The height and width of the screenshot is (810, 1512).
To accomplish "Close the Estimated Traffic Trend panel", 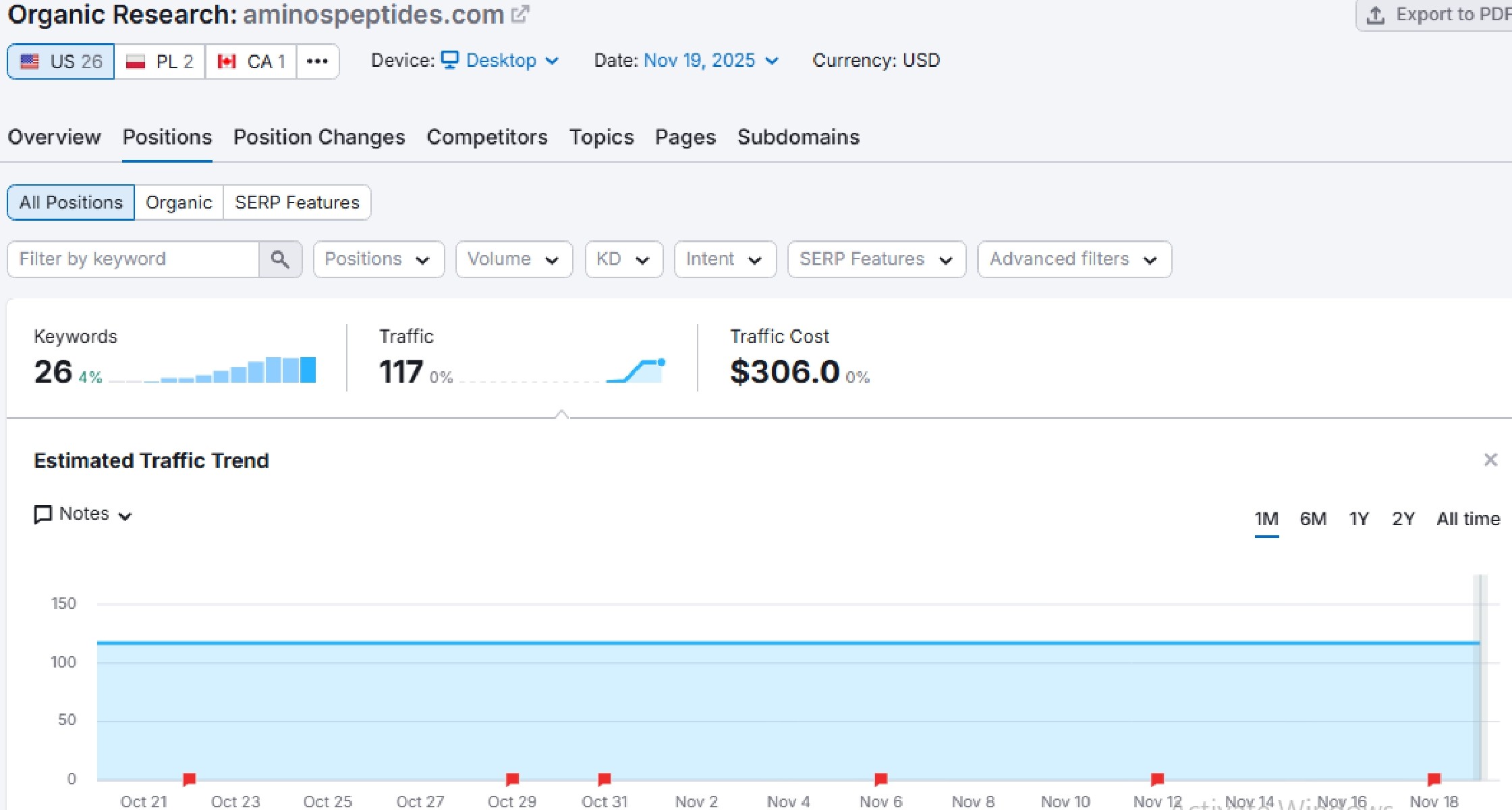I will tap(1490, 460).
